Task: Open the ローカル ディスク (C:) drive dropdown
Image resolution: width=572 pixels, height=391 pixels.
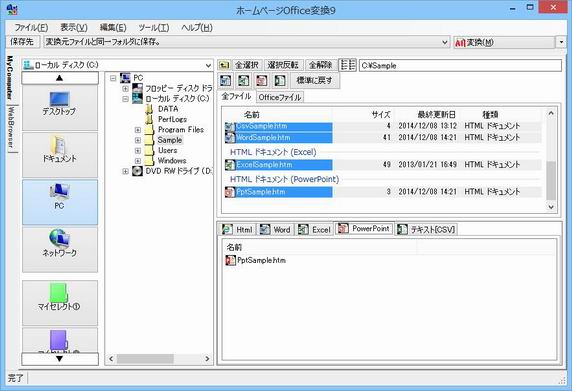Action: click(x=208, y=66)
